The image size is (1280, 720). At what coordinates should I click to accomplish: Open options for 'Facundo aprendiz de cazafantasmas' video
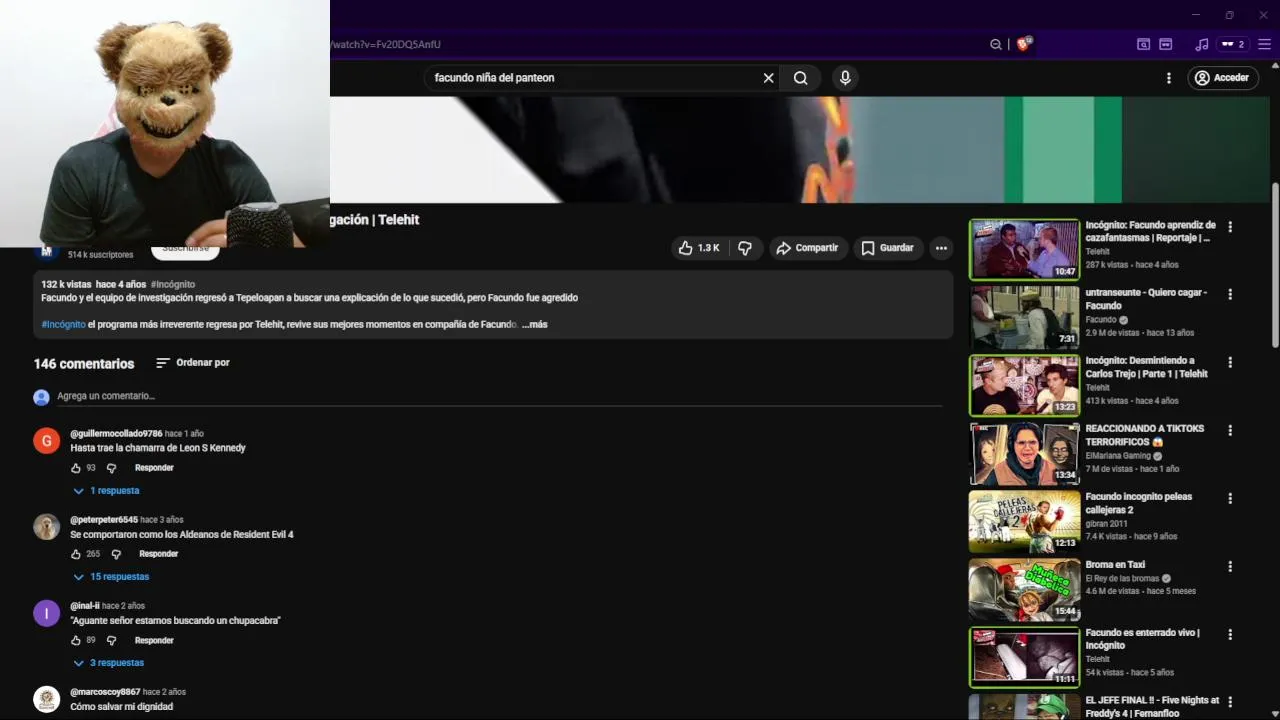click(x=1230, y=227)
